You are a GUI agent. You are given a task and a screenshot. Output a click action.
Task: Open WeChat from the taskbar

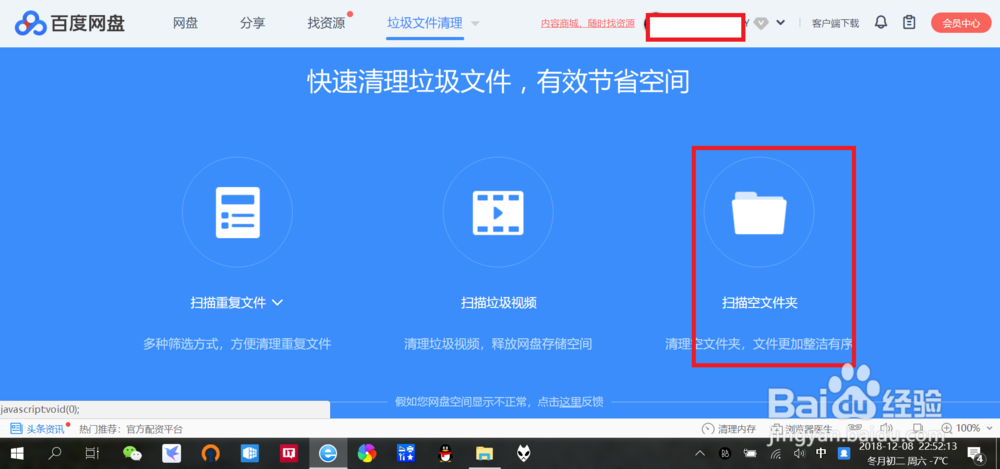click(x=132, y=454)
